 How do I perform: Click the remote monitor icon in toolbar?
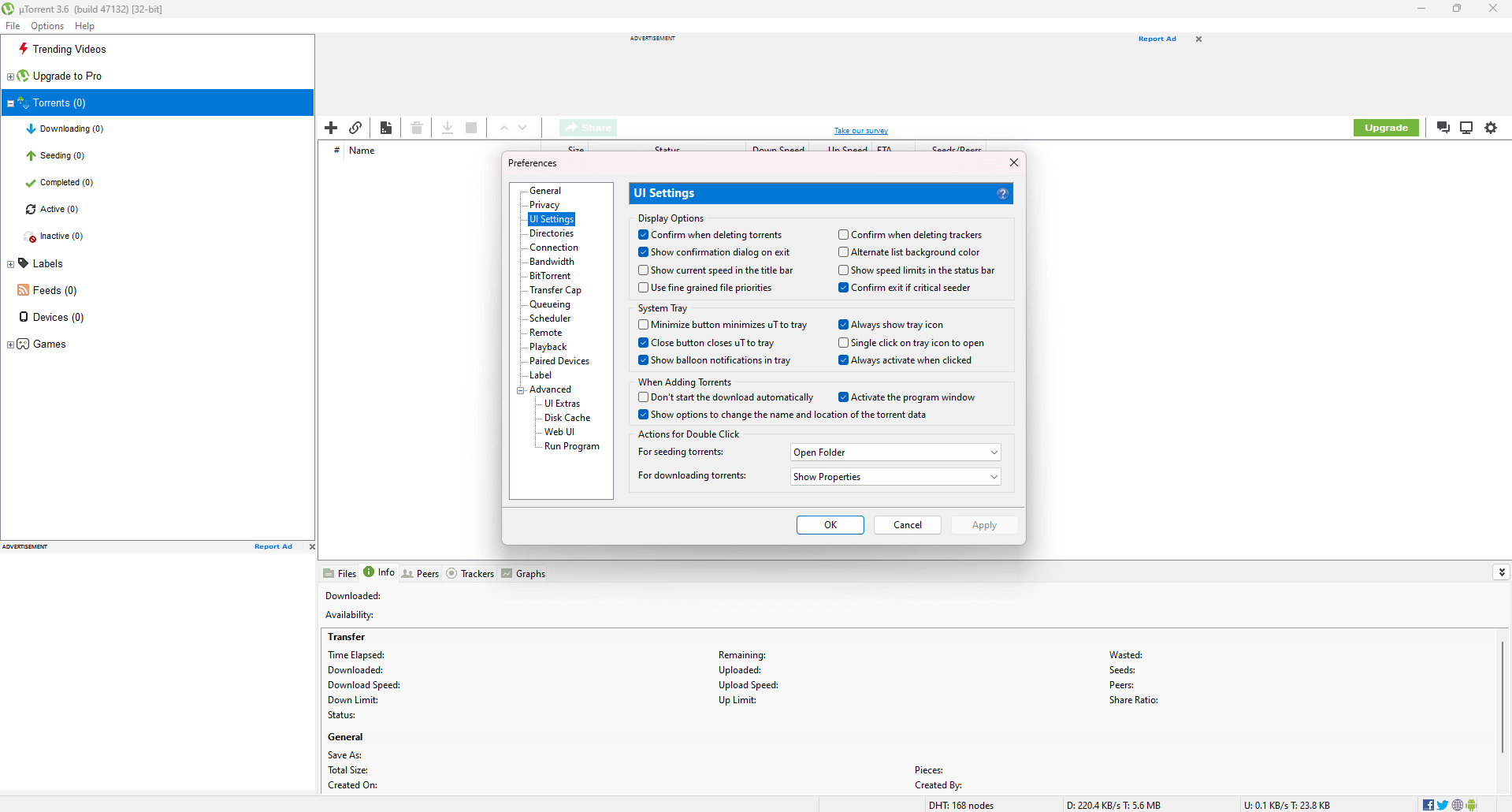click(x=1466, y=128)
